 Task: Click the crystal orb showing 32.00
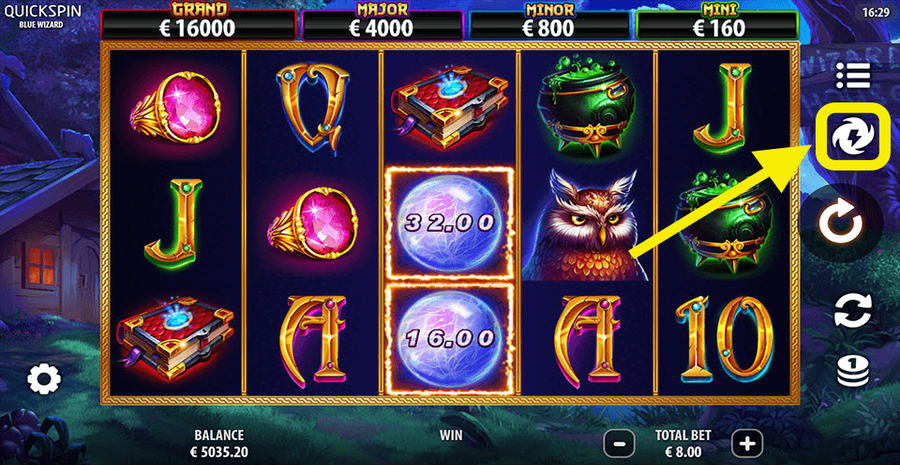point(449,223)
